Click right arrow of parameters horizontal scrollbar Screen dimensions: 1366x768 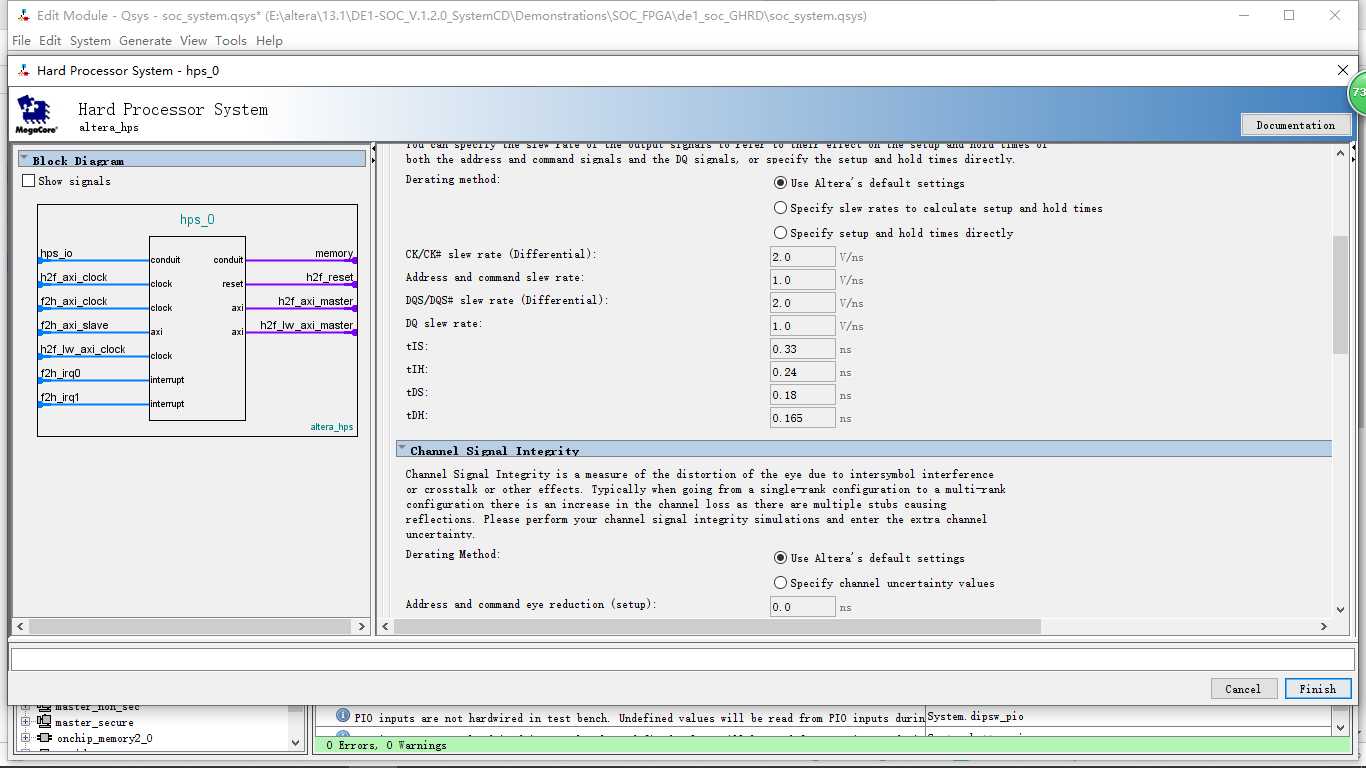point(1324,627)
